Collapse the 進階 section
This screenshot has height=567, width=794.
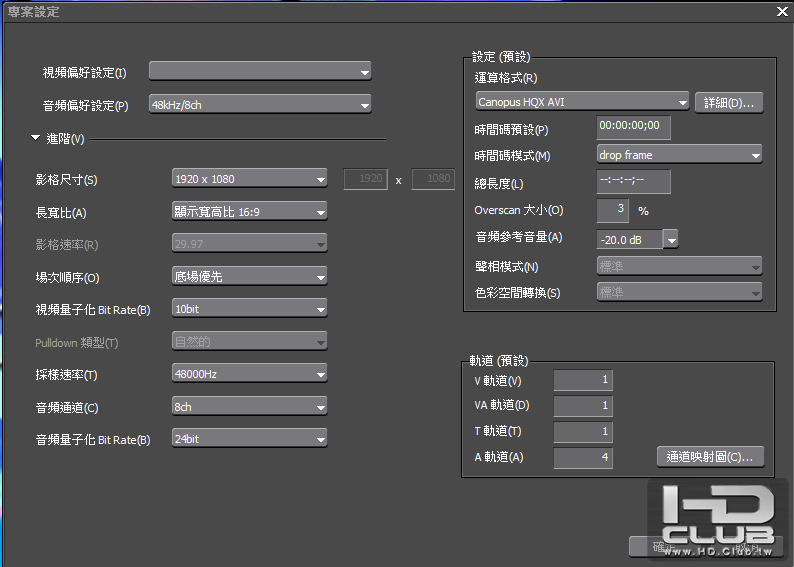35,138
